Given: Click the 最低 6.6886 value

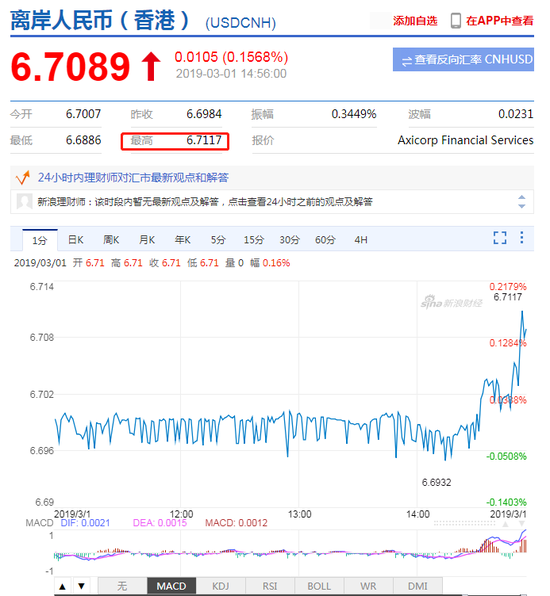Looking at the screenshot, I should coord(83,140).
